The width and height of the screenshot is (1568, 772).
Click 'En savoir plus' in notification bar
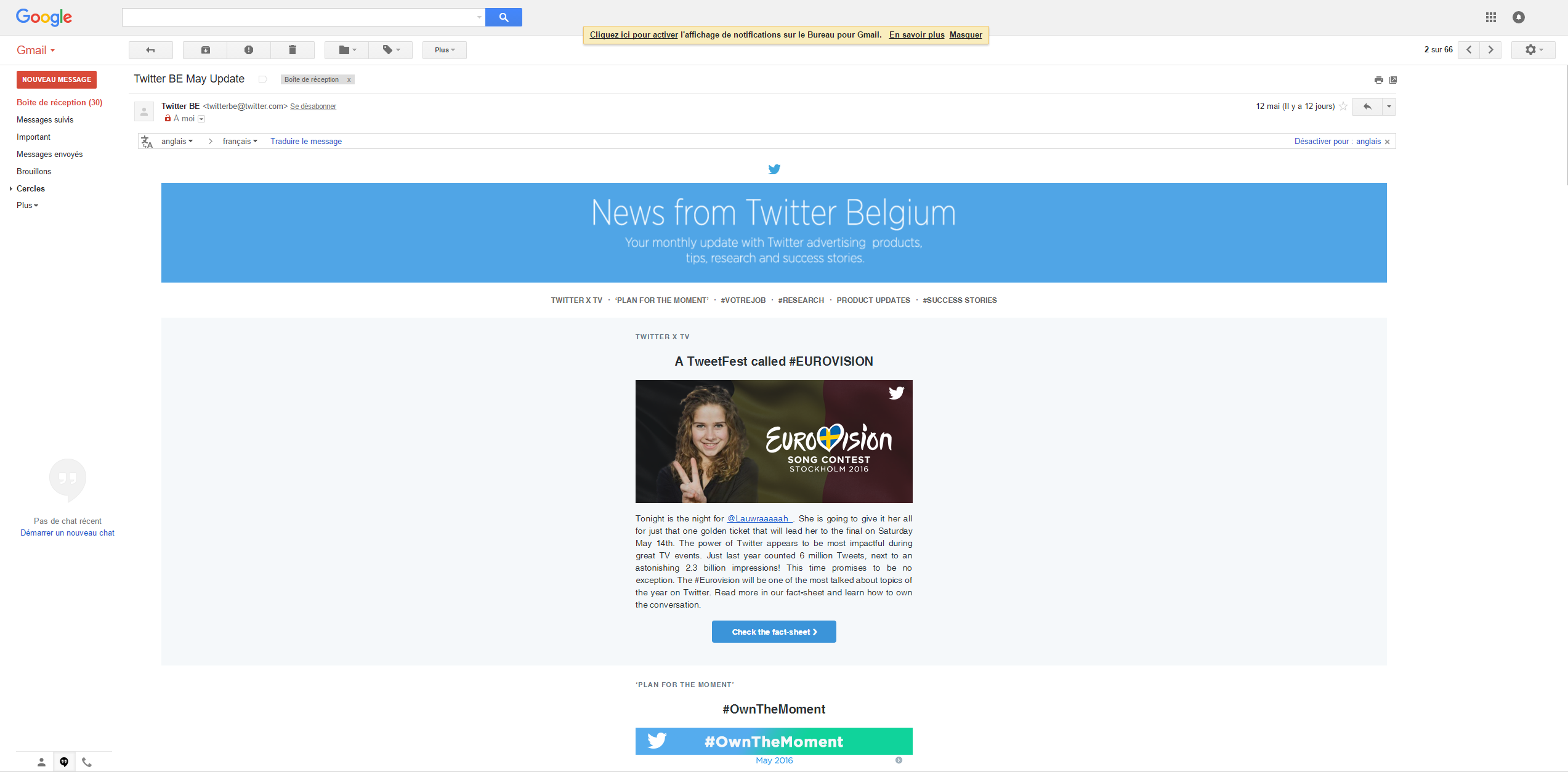(916, 35)
